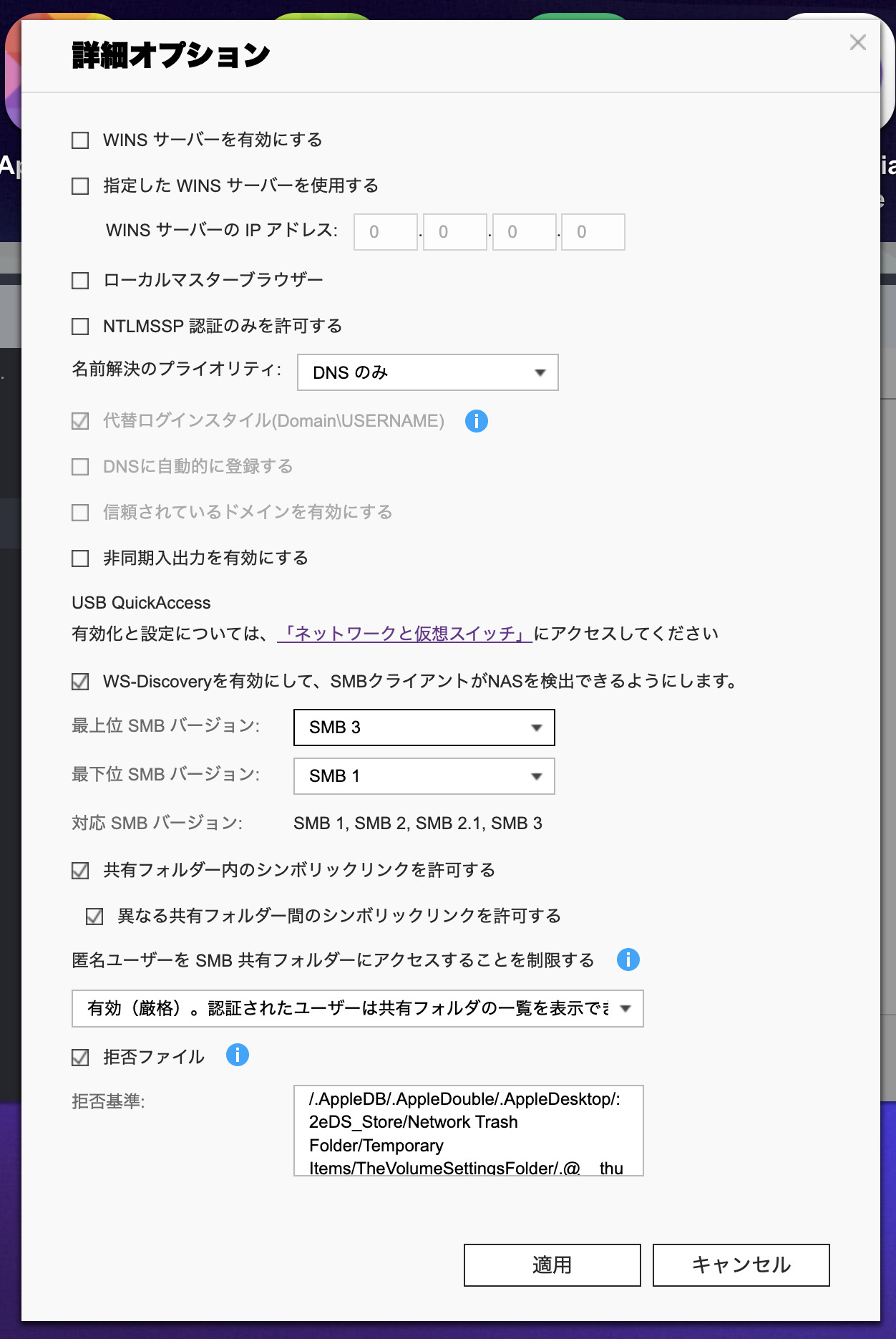Click the info icon next to 匿名ユーザー restriction setting

[627, 959]
